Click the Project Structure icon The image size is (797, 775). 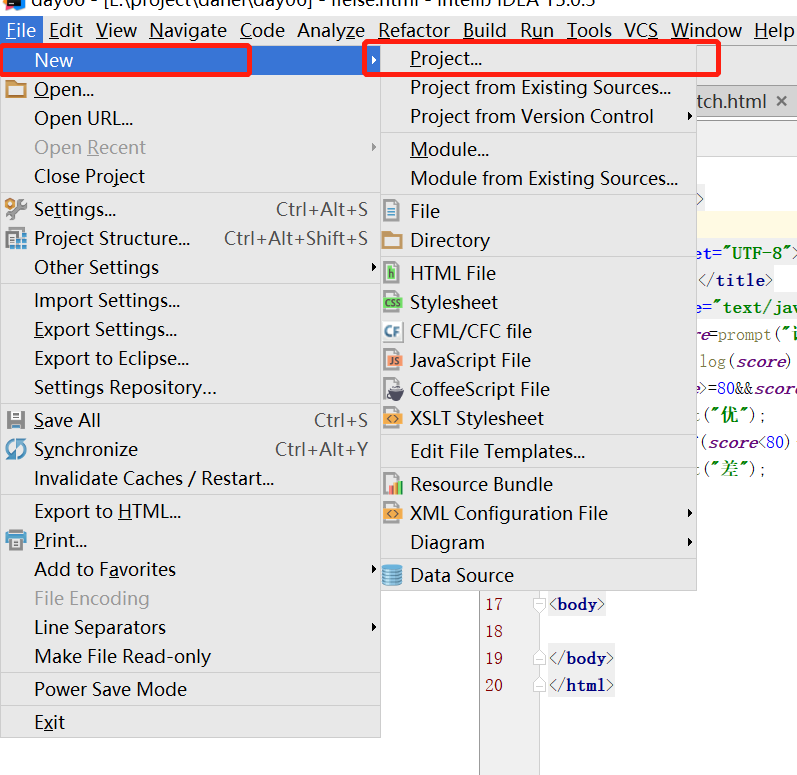(x=16, y=238)
